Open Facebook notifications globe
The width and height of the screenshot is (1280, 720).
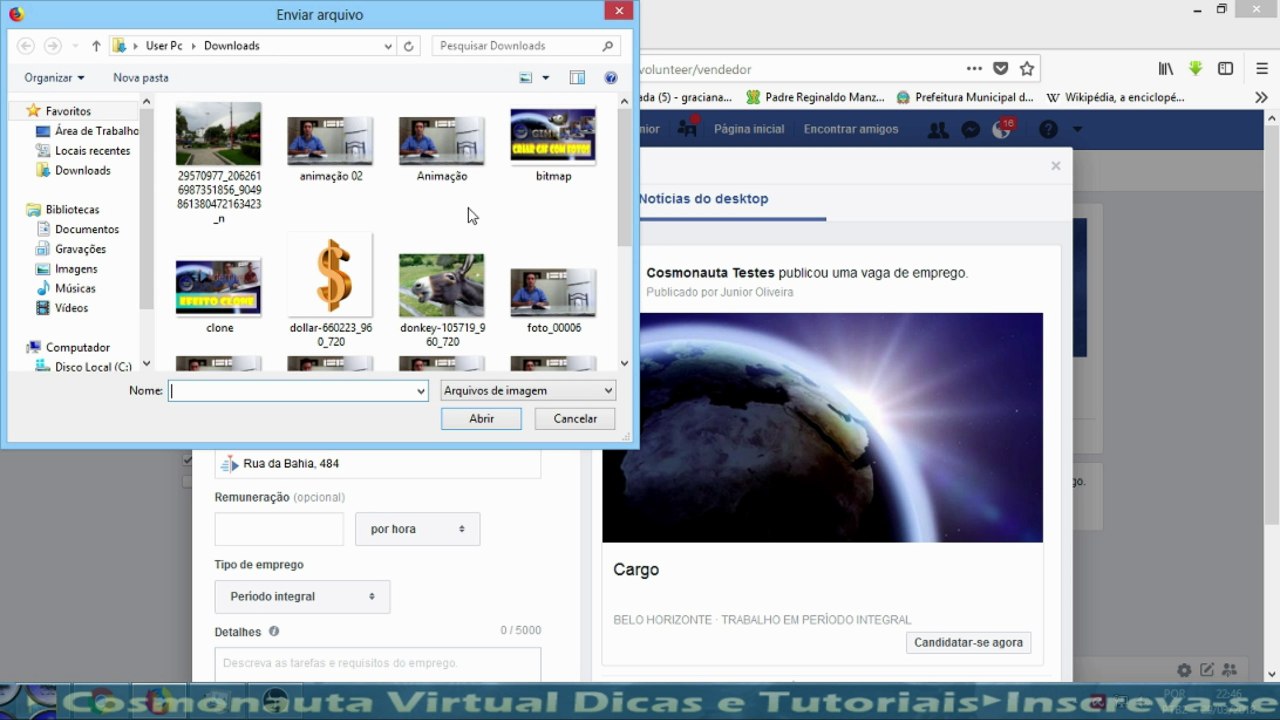[x=1001, y=130]
